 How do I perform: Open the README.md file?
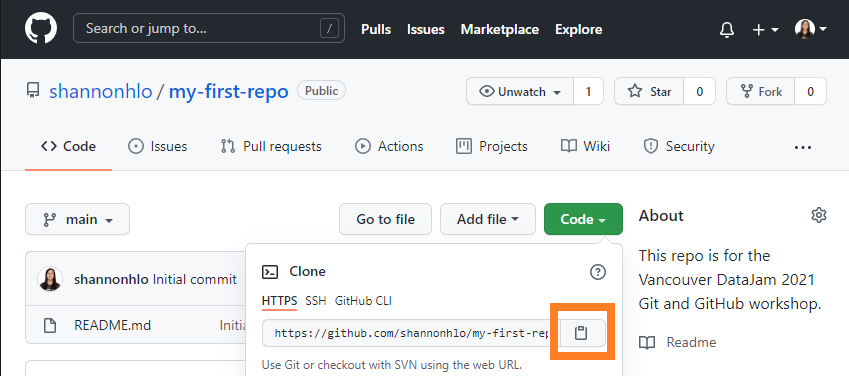pos(112,325)
